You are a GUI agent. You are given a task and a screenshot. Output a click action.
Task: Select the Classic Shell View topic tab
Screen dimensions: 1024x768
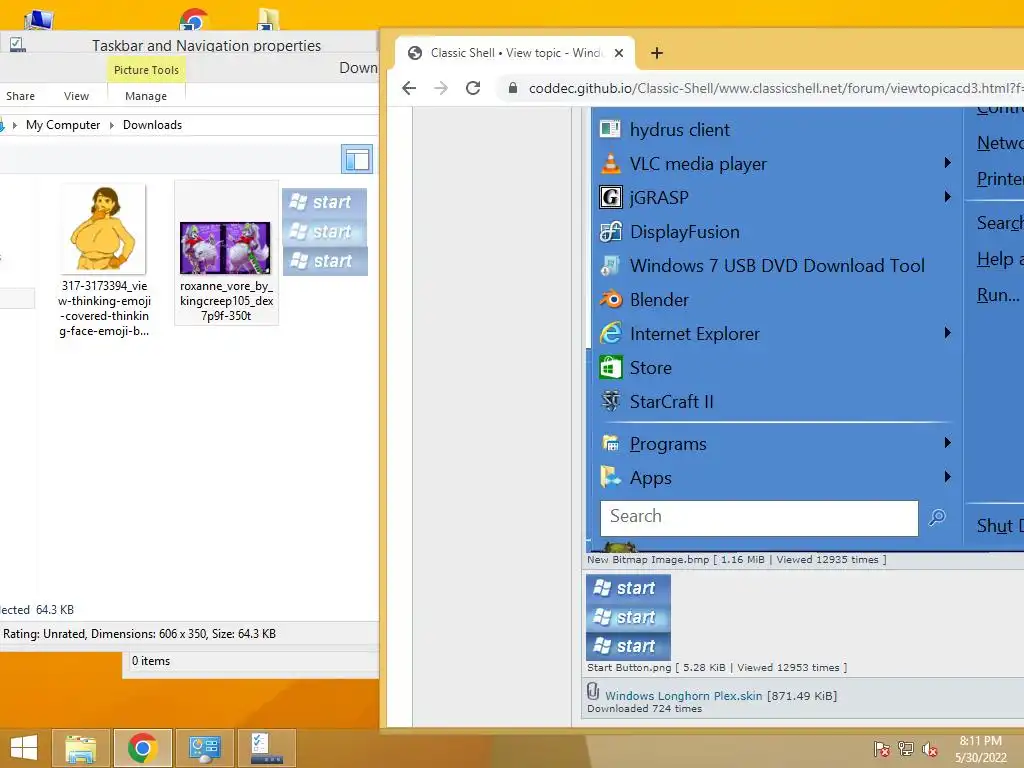[515, 53]
